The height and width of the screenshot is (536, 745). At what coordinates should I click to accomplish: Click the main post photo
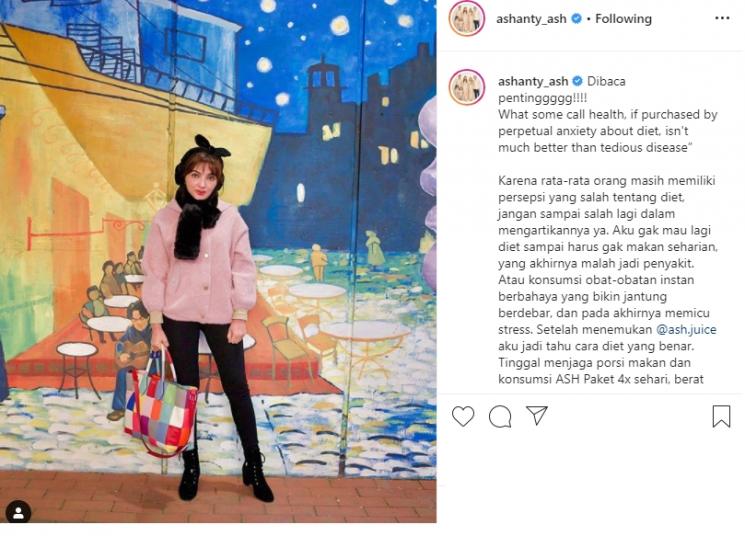[218, 261]
